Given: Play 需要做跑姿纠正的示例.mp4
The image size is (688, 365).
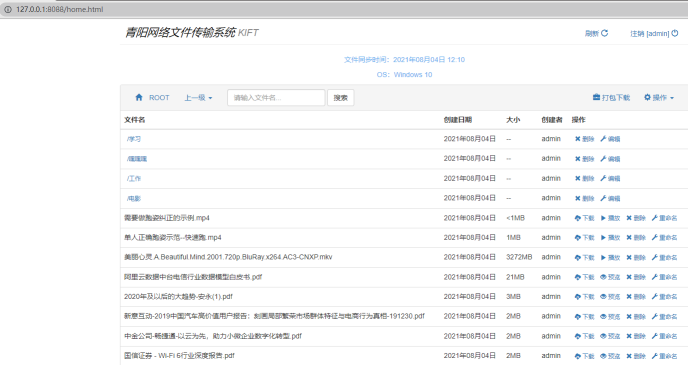Looking at the screenshot, I should tap(610, 218).
